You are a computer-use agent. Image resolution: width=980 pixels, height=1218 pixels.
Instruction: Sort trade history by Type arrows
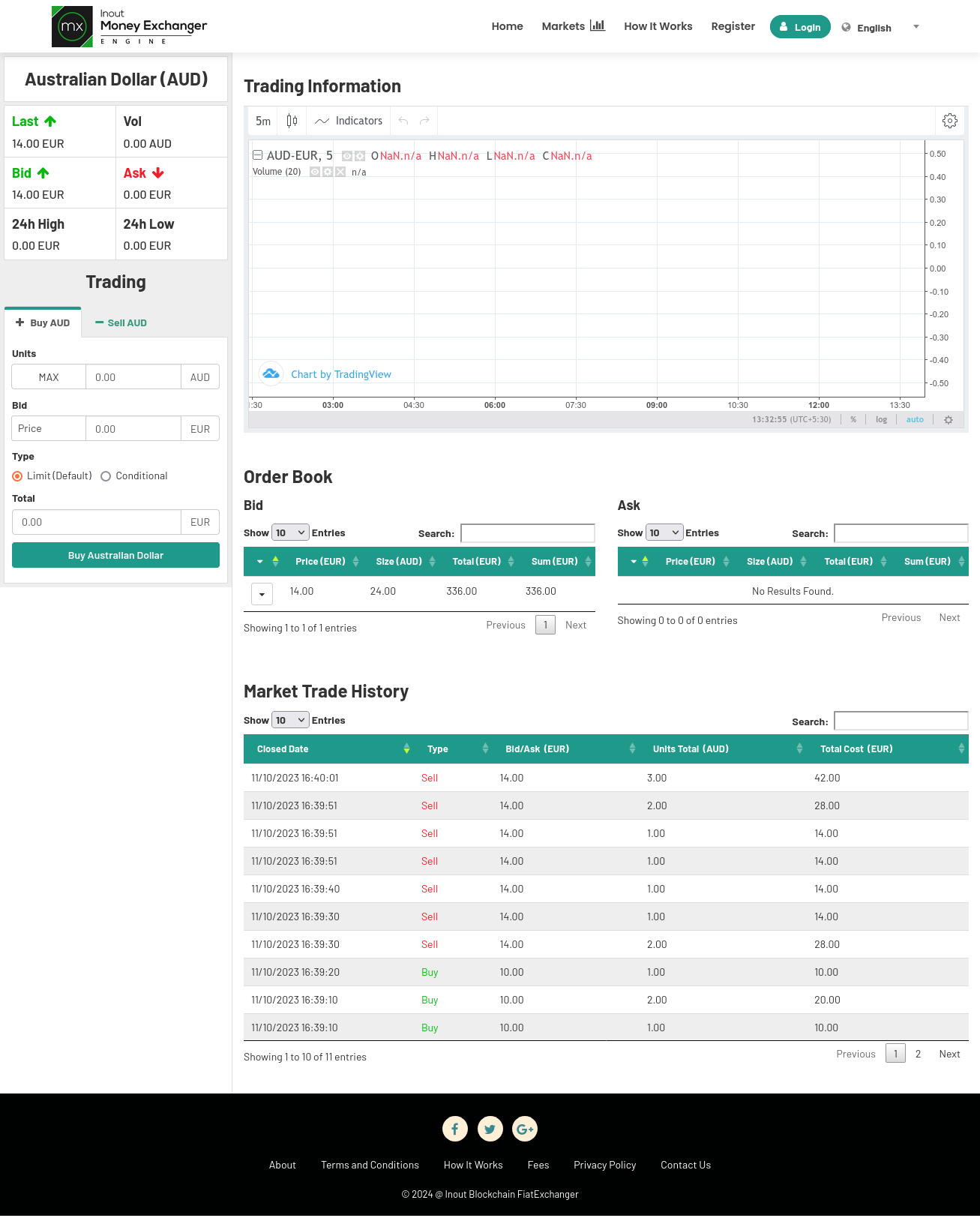pyautogui.click(x=485, y=749)
